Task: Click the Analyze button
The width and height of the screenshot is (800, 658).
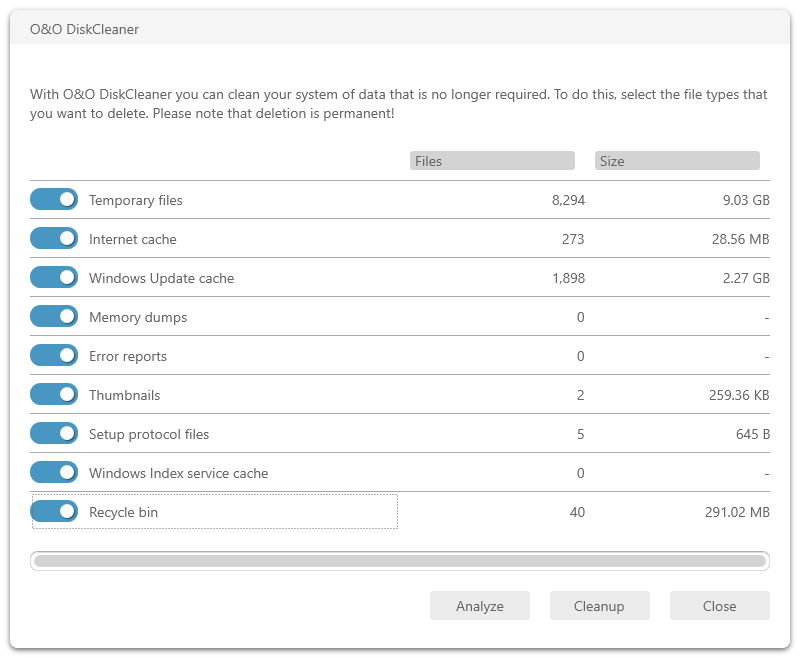Action: point(480,606)
